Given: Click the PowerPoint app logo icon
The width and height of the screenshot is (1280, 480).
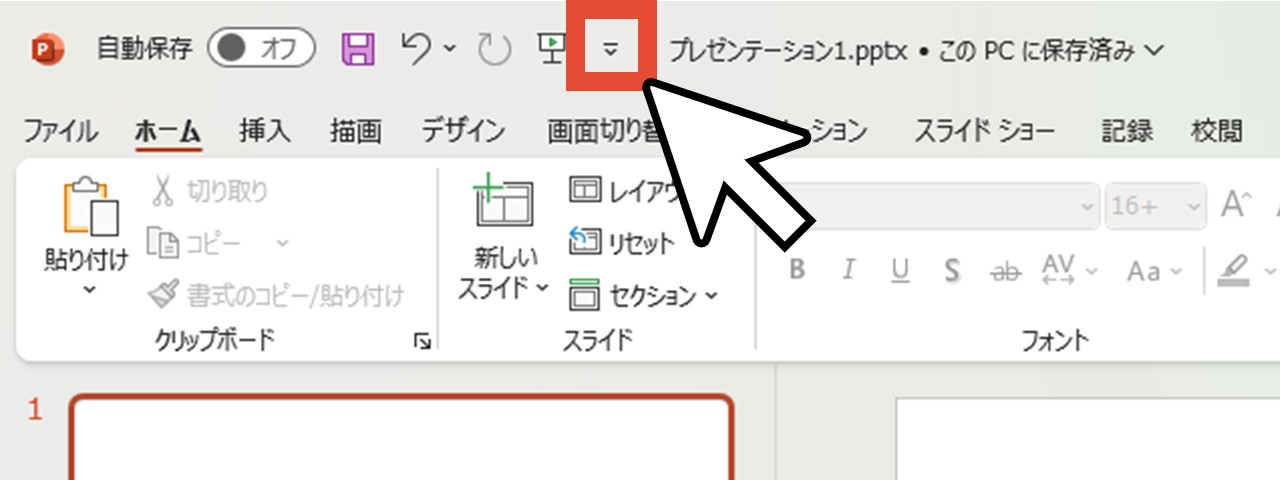Looking at the screenshot, I should coord(47,49).
